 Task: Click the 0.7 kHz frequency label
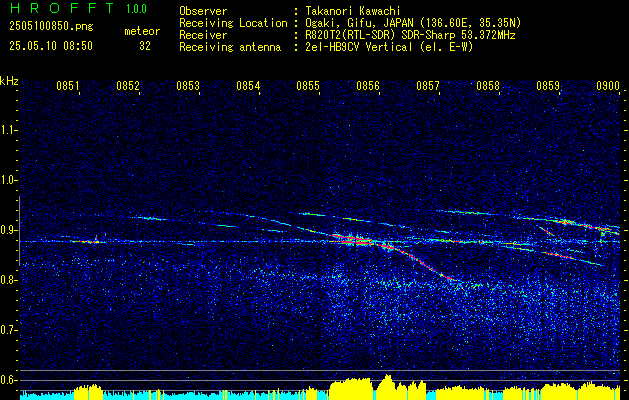pos(8,330)
